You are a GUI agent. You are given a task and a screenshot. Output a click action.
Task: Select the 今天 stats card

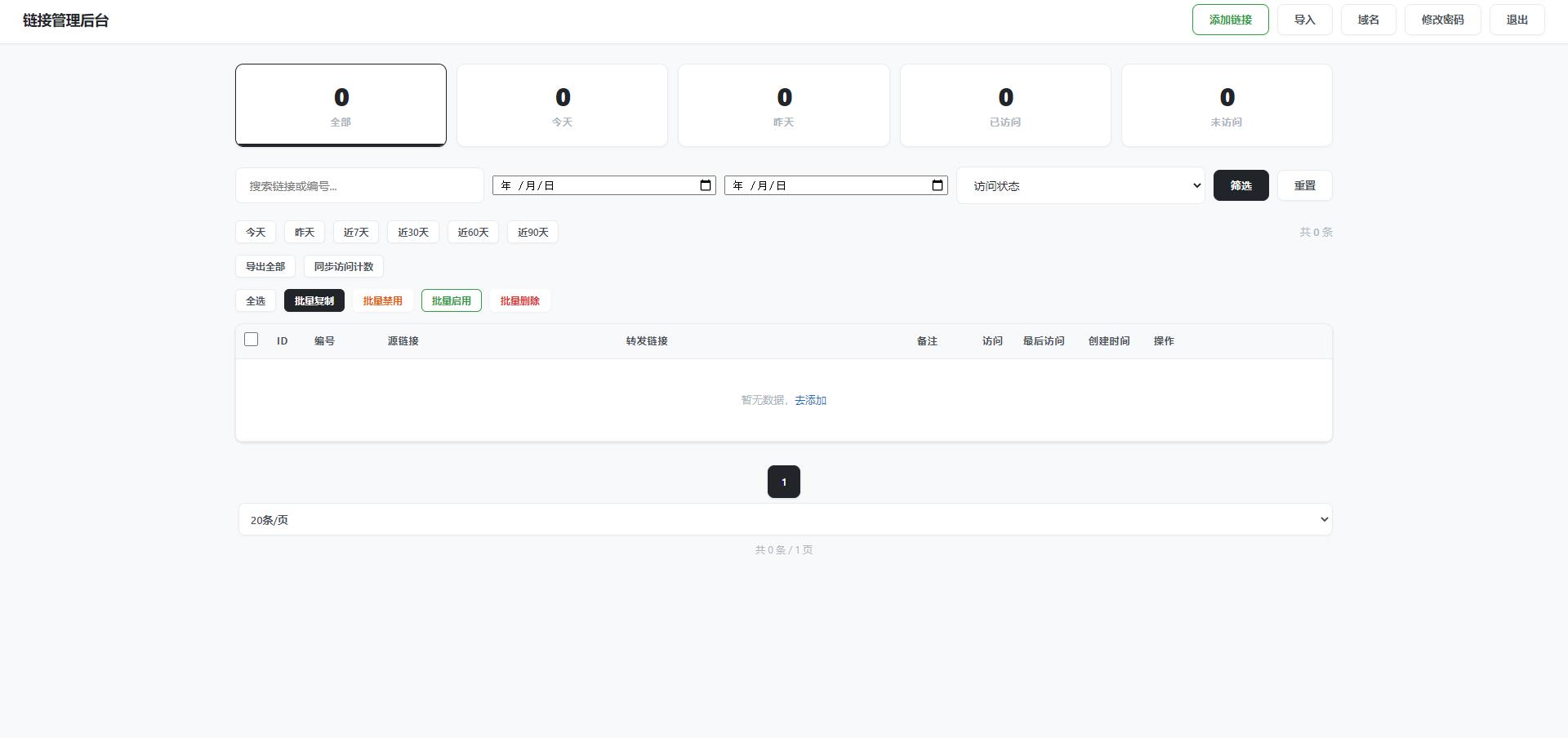(562, 105)
